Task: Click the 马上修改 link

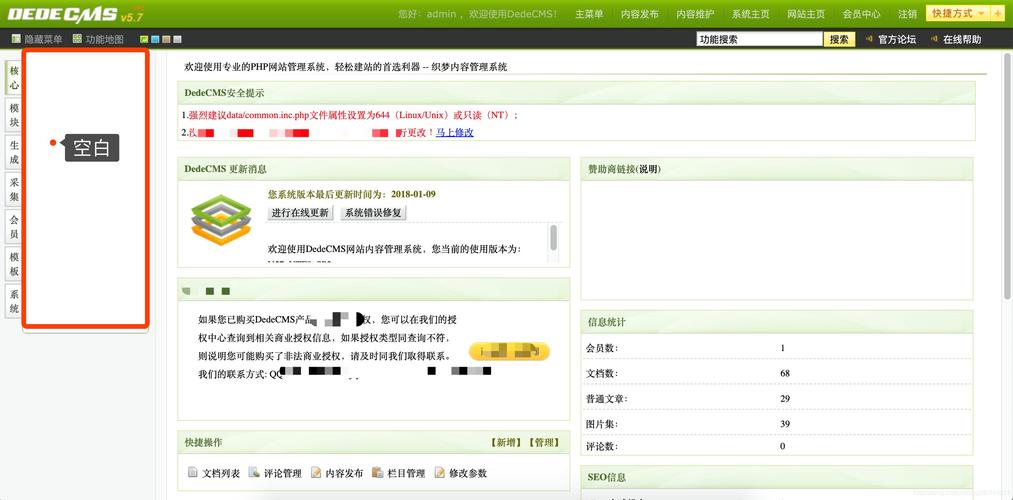Action: point(455,132)
